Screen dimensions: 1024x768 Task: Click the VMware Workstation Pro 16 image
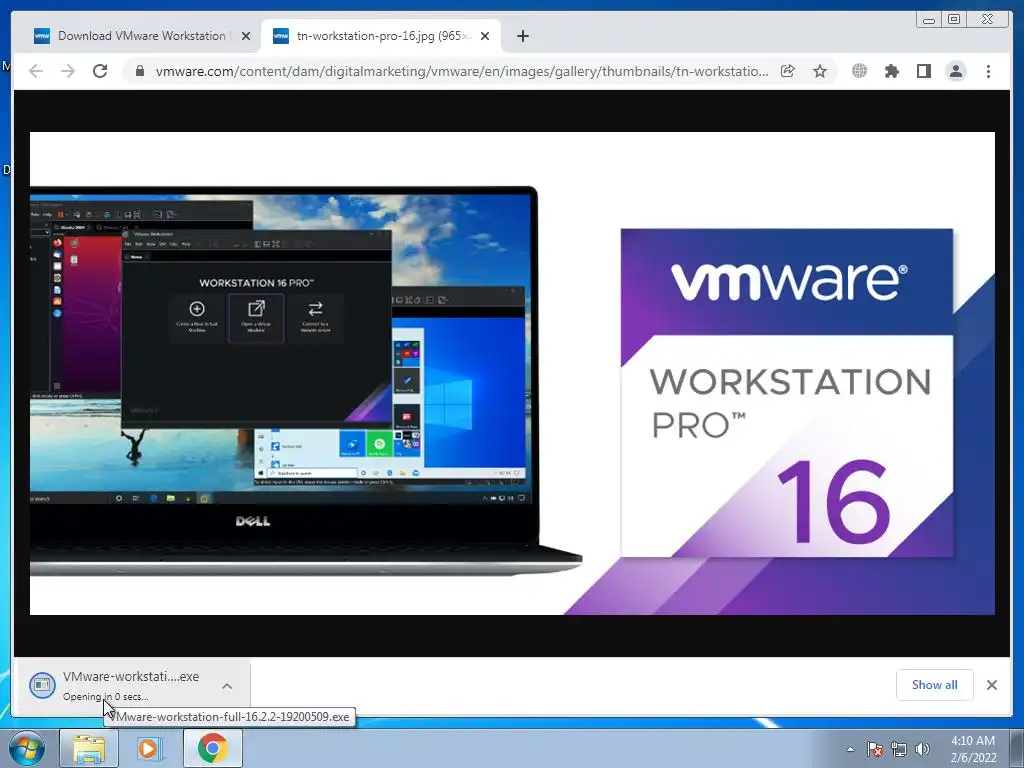512,373
